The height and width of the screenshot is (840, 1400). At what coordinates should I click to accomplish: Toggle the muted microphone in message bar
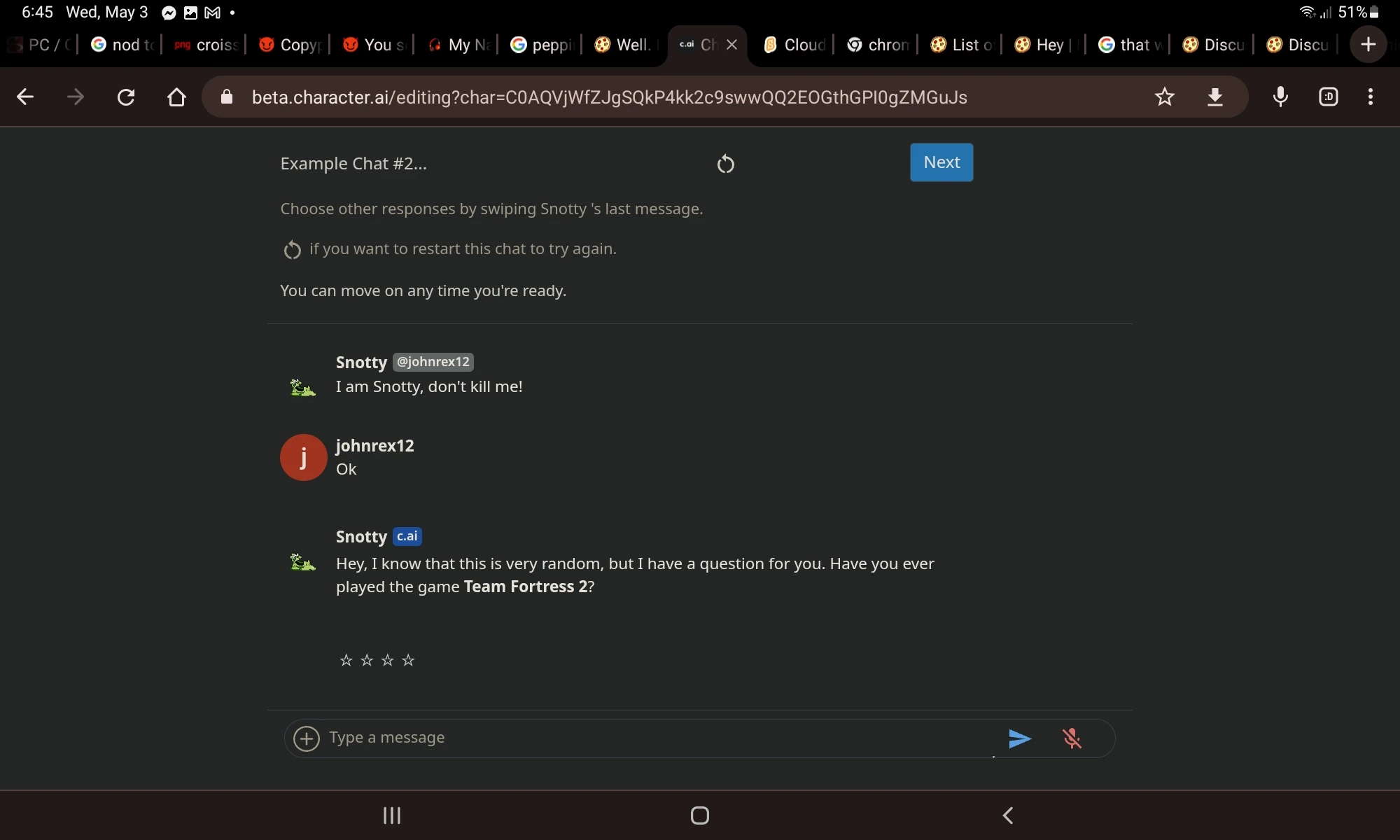point(1072,738)
